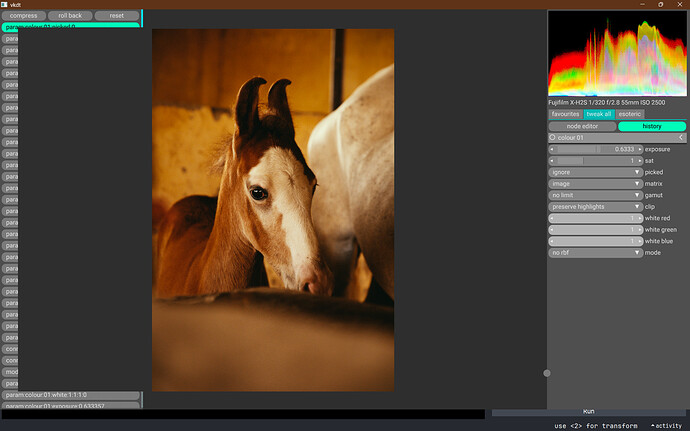Open the picked dropdown set to ignore
The width and height of the screenshot is (690, 431).
click(x=595, y=172)
